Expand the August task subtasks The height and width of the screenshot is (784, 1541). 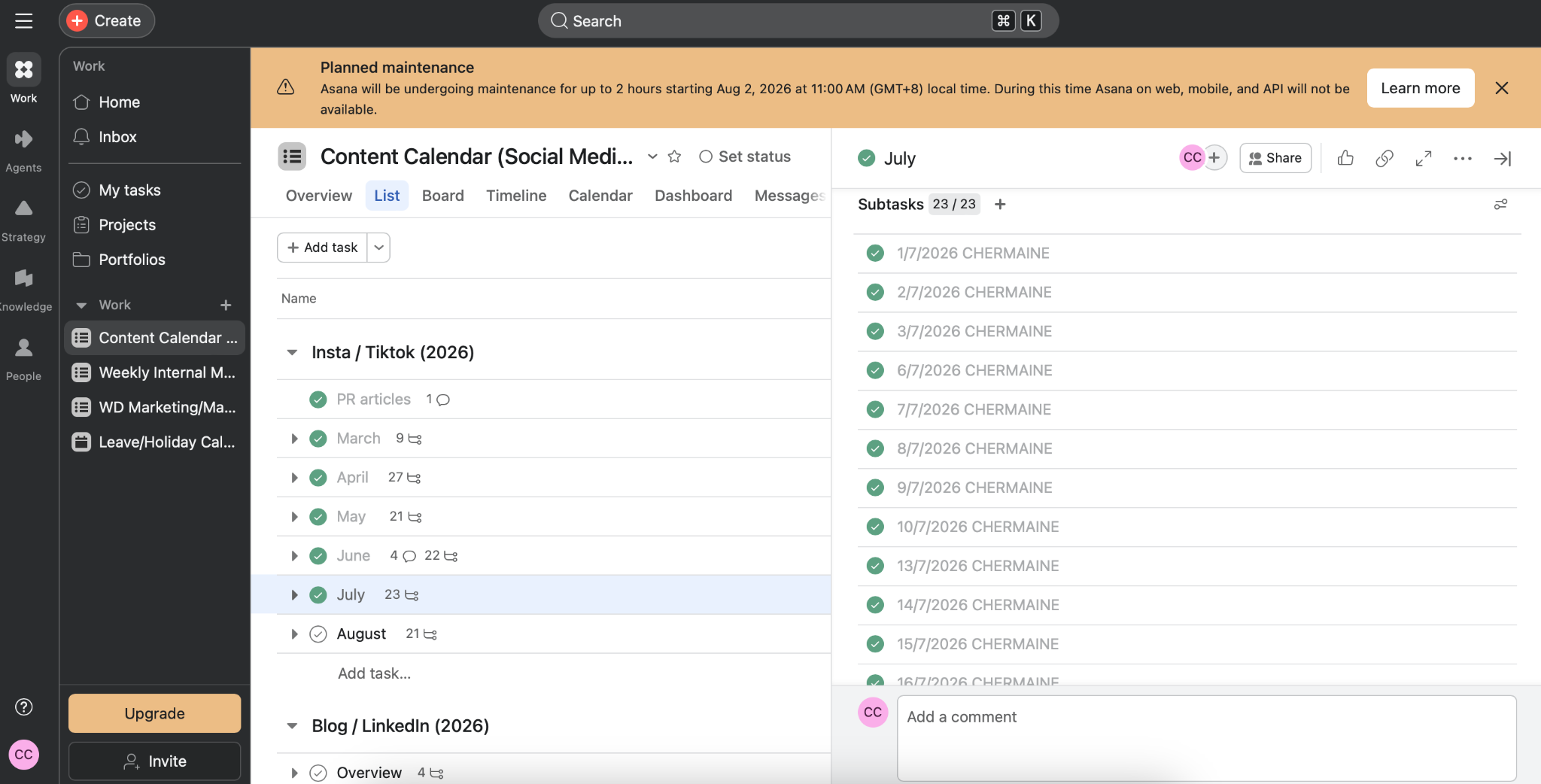[294, 634]
